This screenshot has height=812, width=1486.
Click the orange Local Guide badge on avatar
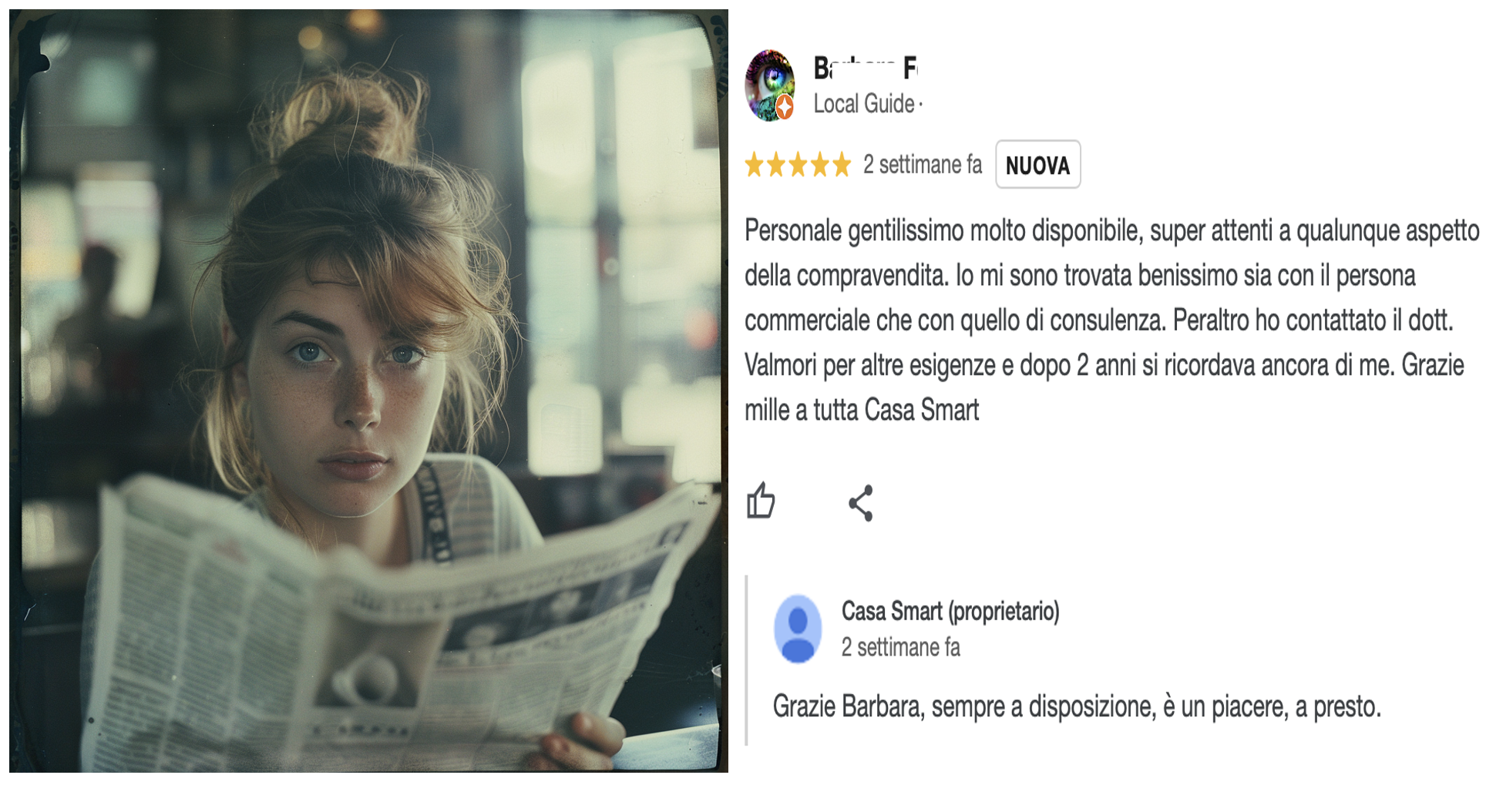click(x=785, y=106)
